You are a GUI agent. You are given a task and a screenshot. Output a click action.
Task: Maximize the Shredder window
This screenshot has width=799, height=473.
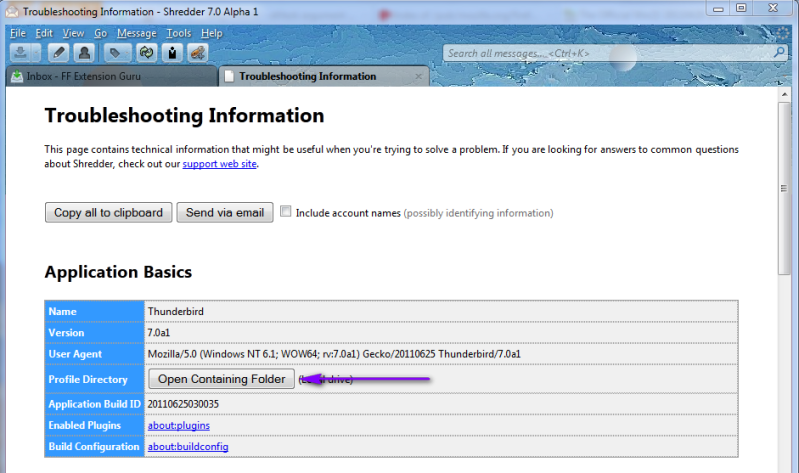[741, 8]
